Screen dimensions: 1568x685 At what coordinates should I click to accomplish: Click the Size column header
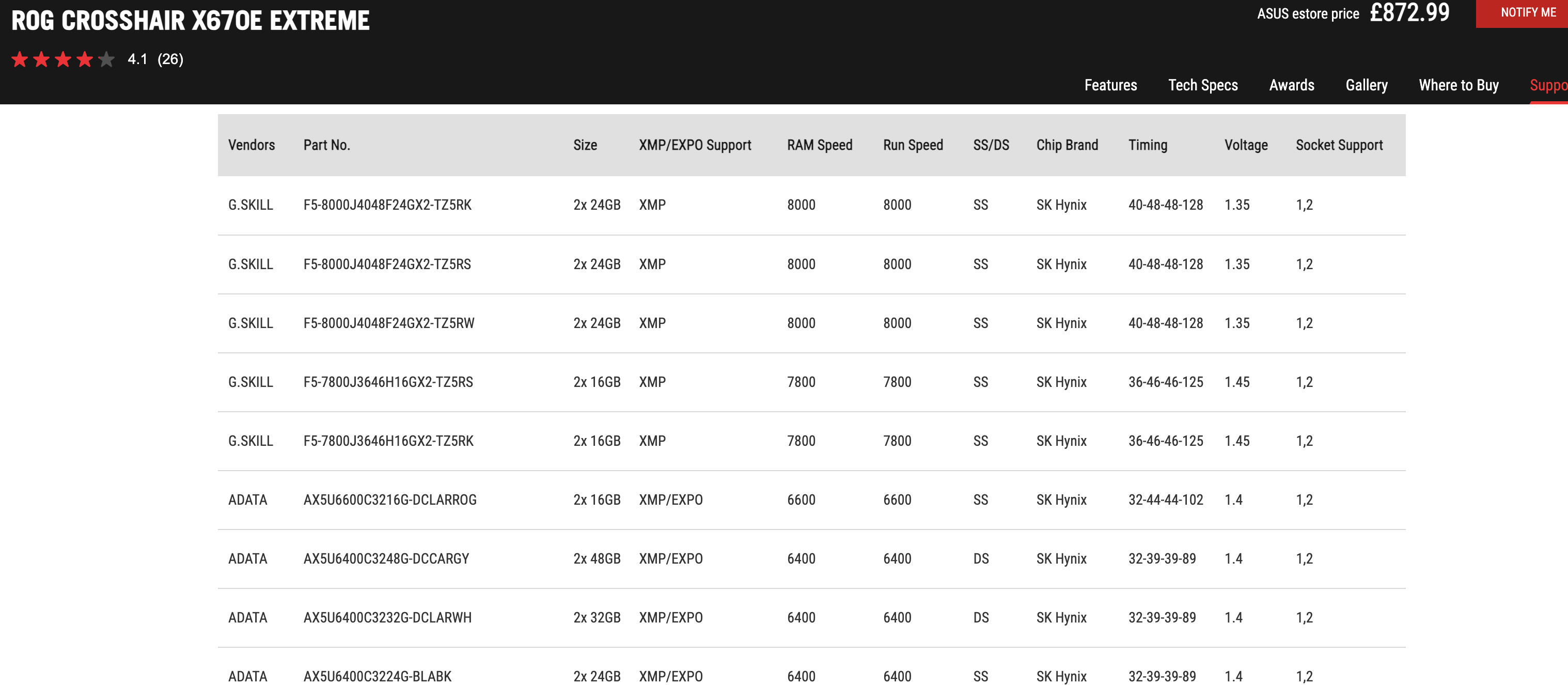click(x=585, y=145)
